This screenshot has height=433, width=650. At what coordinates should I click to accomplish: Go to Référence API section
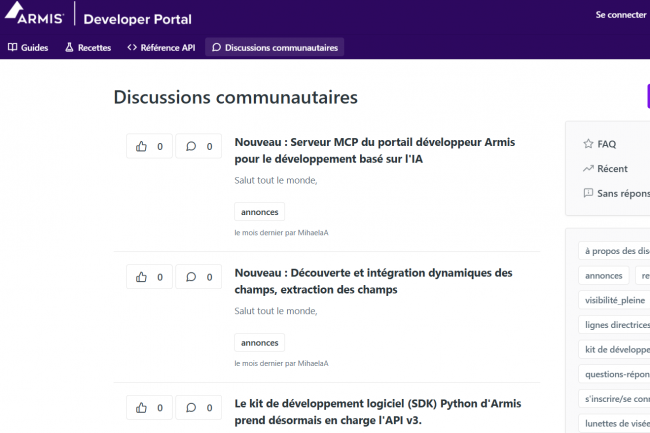click(161, 47)
